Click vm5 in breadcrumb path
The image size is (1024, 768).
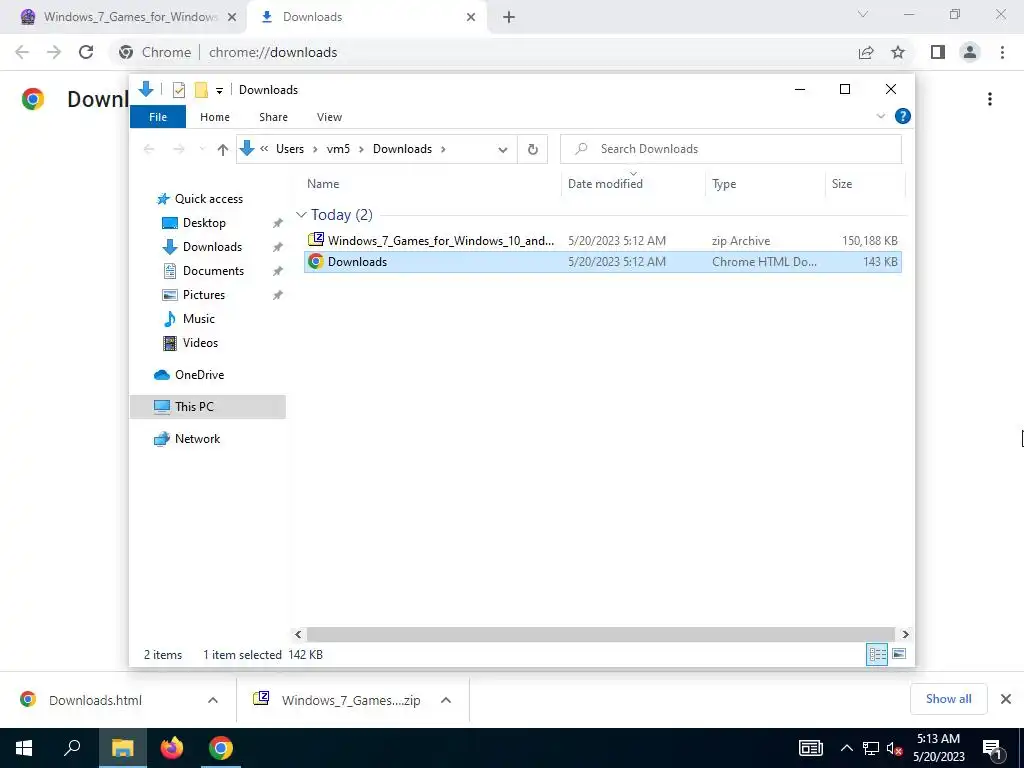coord(338,149)
